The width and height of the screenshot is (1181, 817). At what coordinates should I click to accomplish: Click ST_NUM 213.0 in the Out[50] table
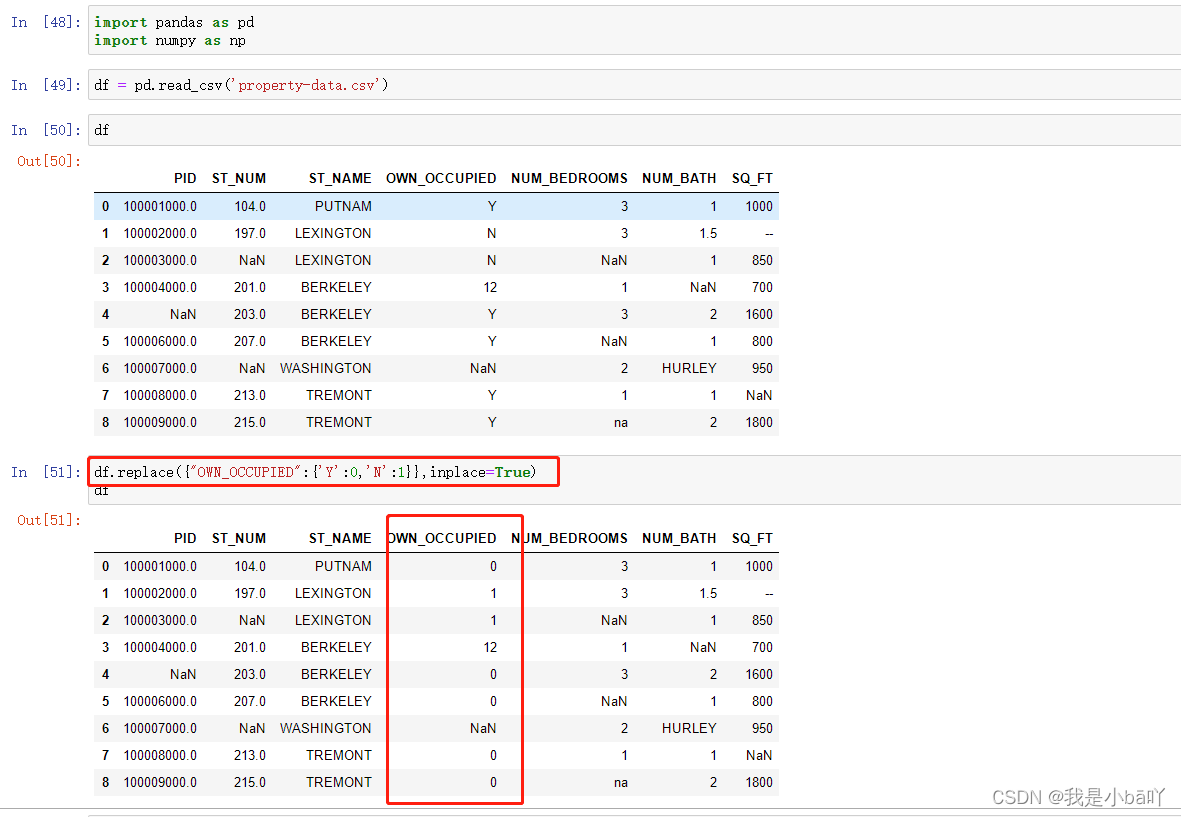tap(249, 395)
